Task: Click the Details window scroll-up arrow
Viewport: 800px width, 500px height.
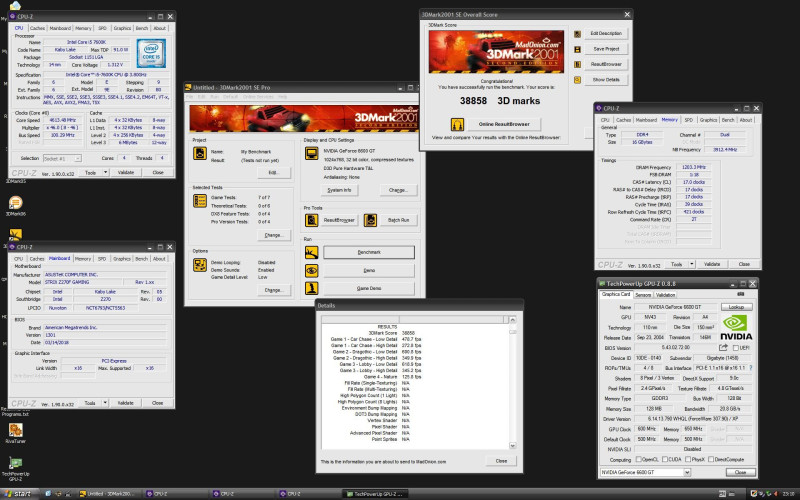Action: [x=512, y=320]
